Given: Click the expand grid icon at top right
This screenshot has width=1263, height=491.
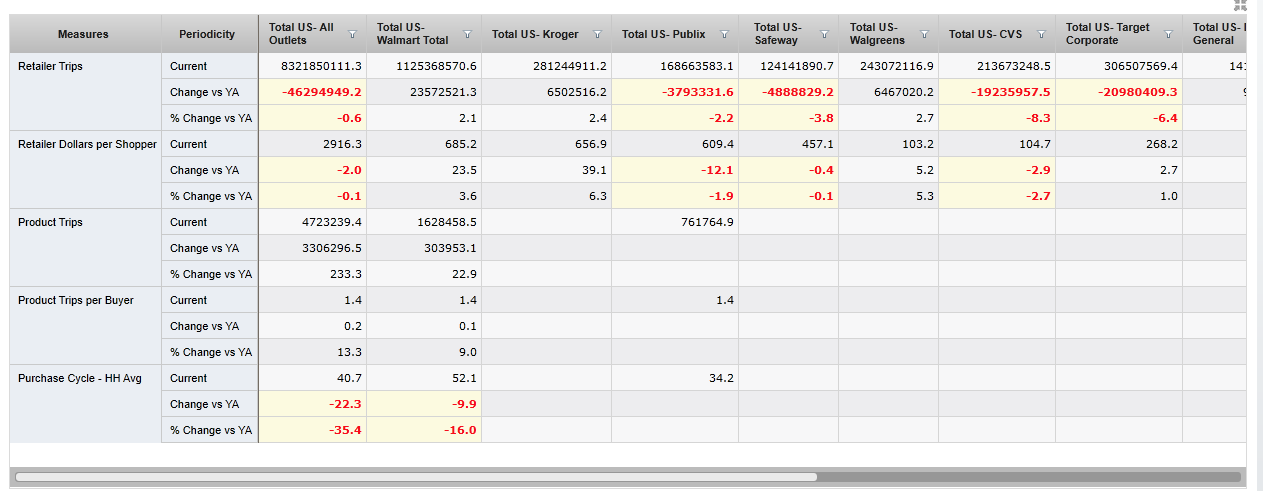Looking at the screenshot, I should 1240,5.
